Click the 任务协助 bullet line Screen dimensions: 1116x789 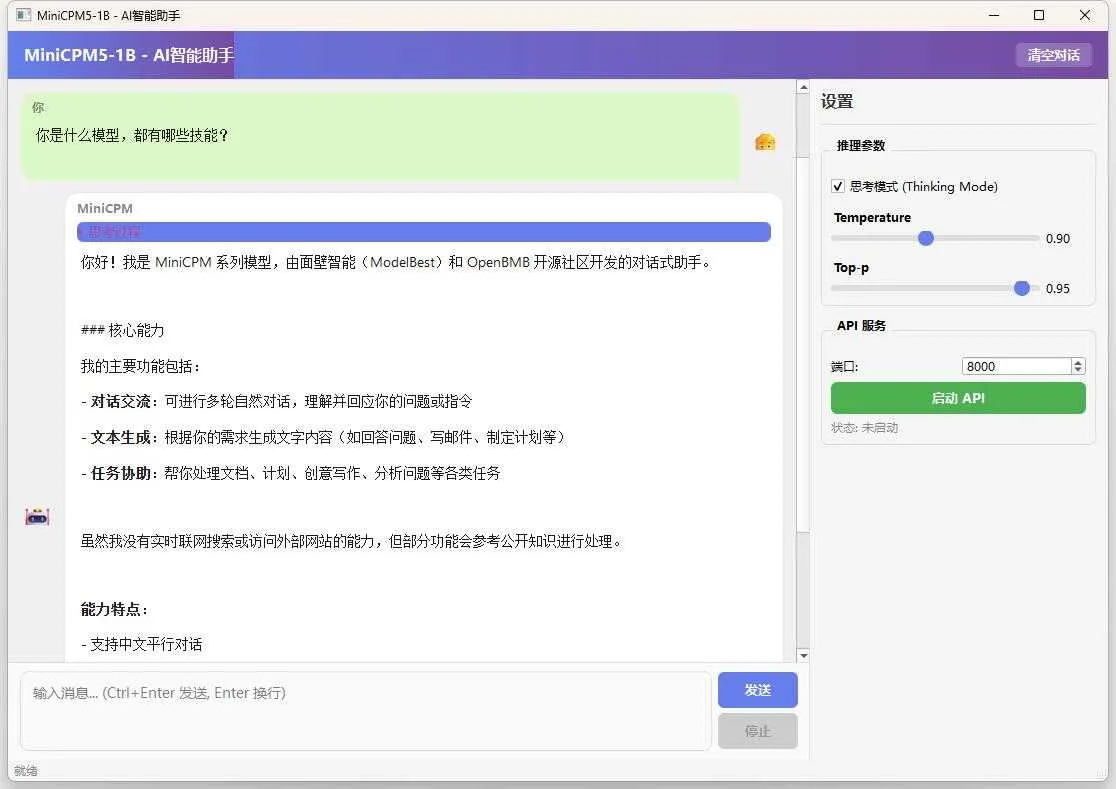click(x=290, y=473)
